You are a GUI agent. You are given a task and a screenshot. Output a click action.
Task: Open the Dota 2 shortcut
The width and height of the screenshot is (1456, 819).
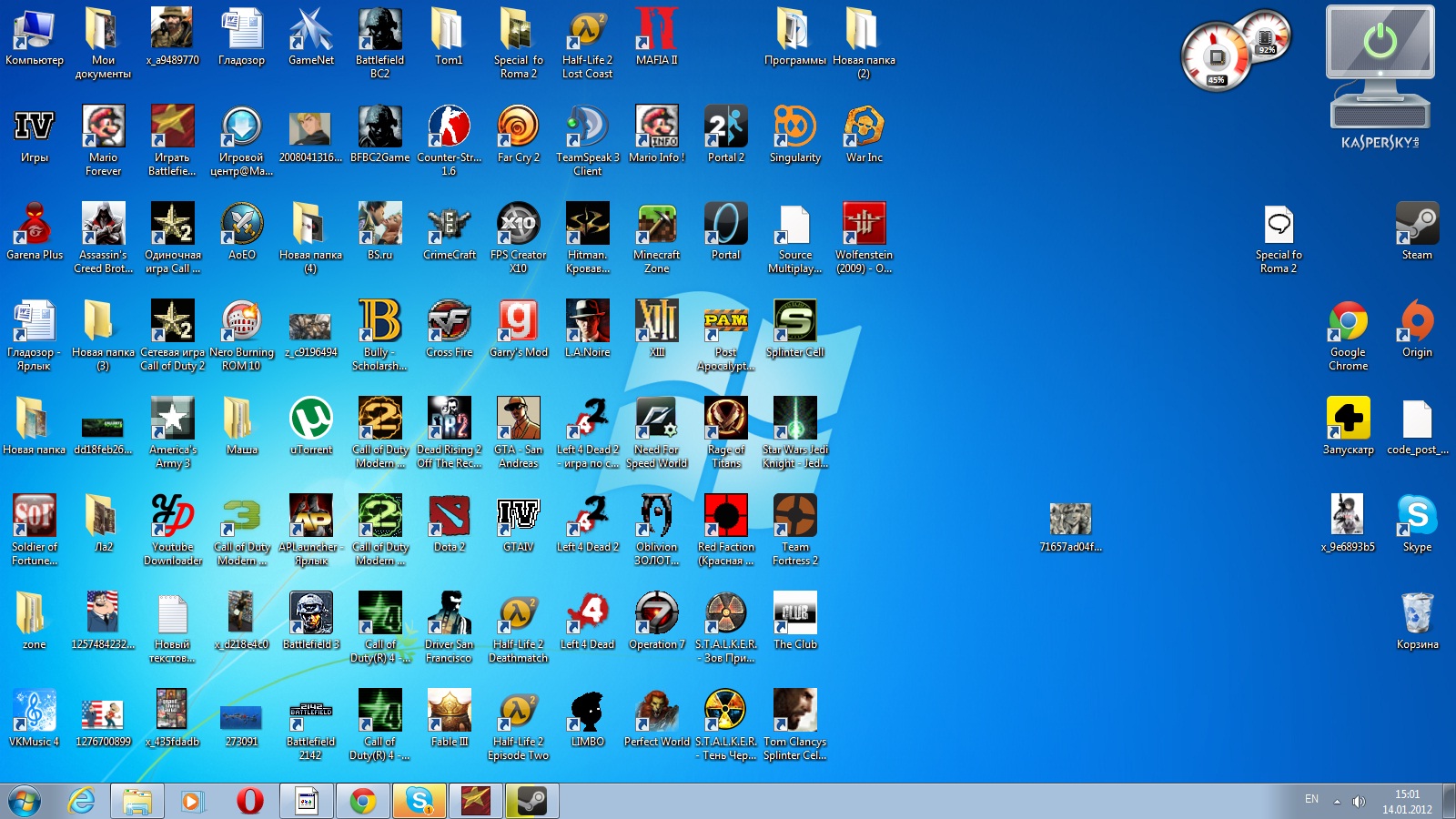(449, 516)
